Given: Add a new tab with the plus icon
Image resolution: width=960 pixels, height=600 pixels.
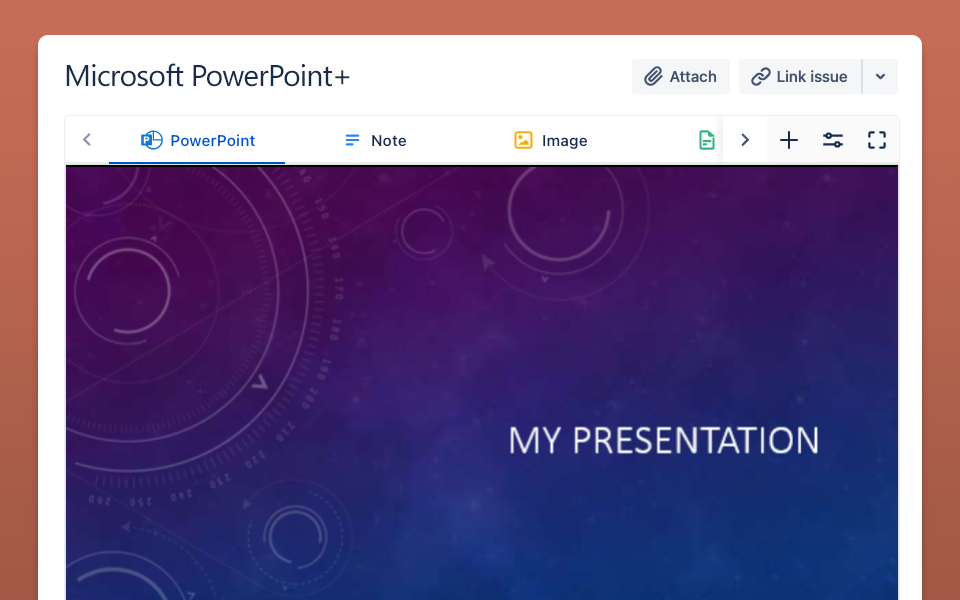Looking at the screenshot, I should click(x=789, y=140).
